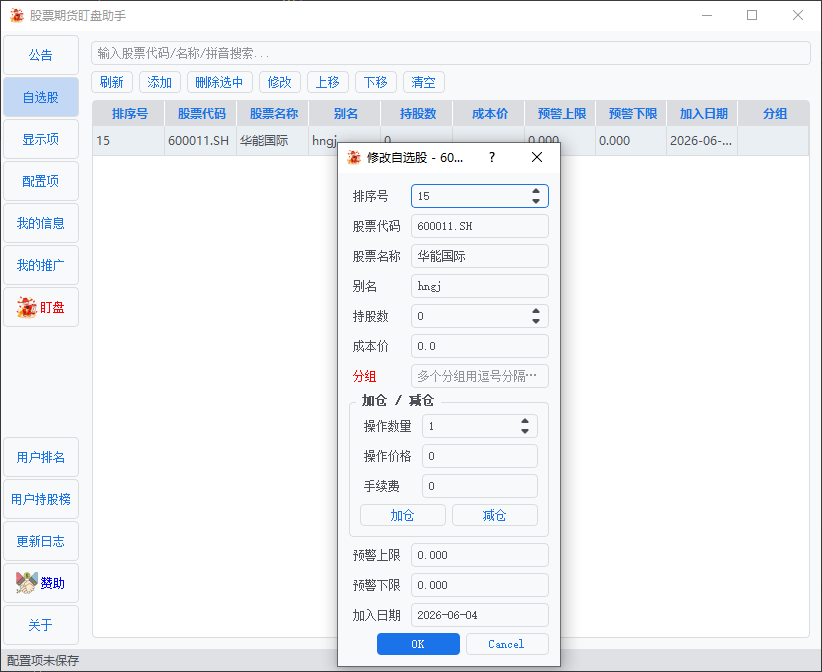Viewport: 822px width, 672px height.
Task: Sort by the 排序号 column header
Action: pyautogui.click(x=129, y=113)
